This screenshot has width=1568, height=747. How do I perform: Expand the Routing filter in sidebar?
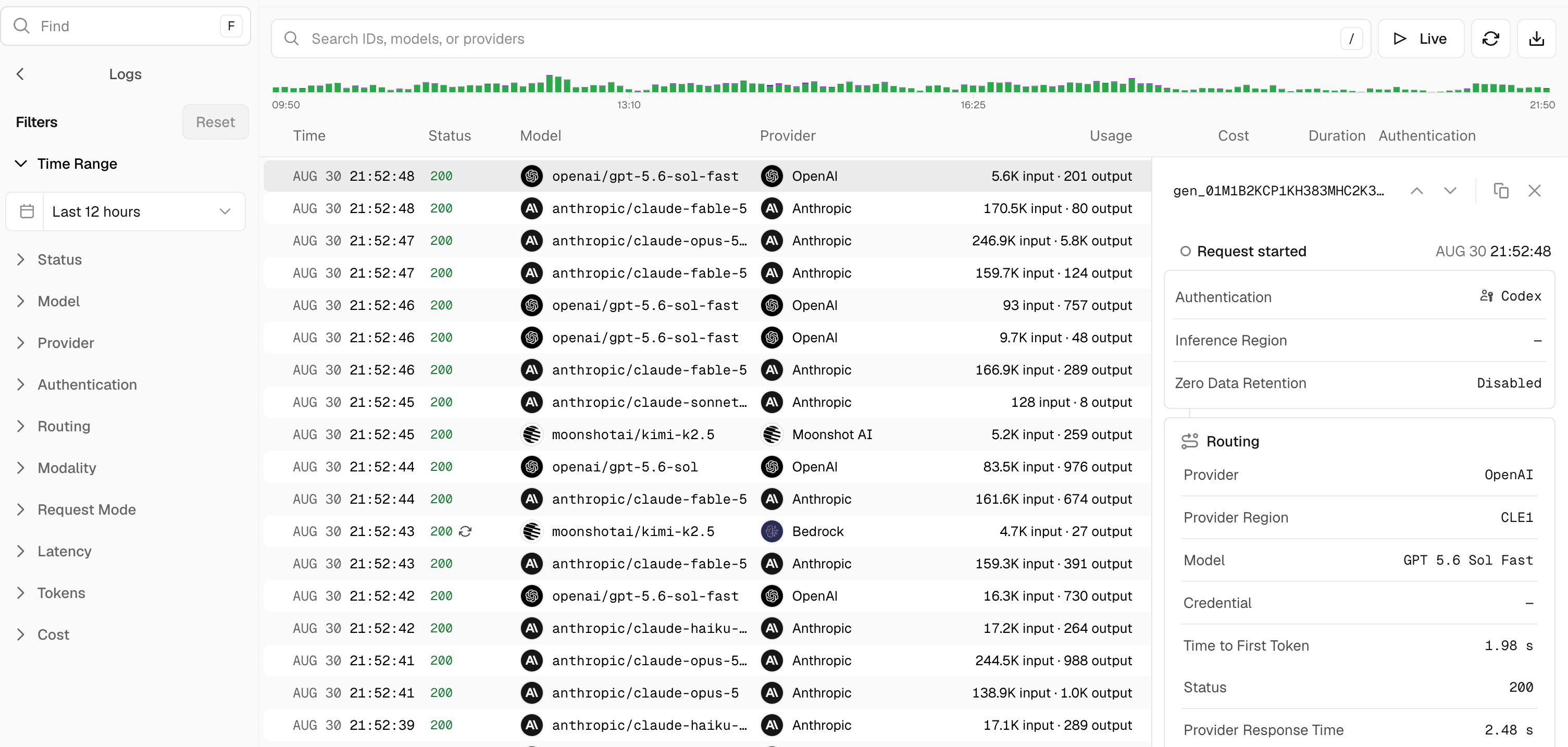pos(53,427)
